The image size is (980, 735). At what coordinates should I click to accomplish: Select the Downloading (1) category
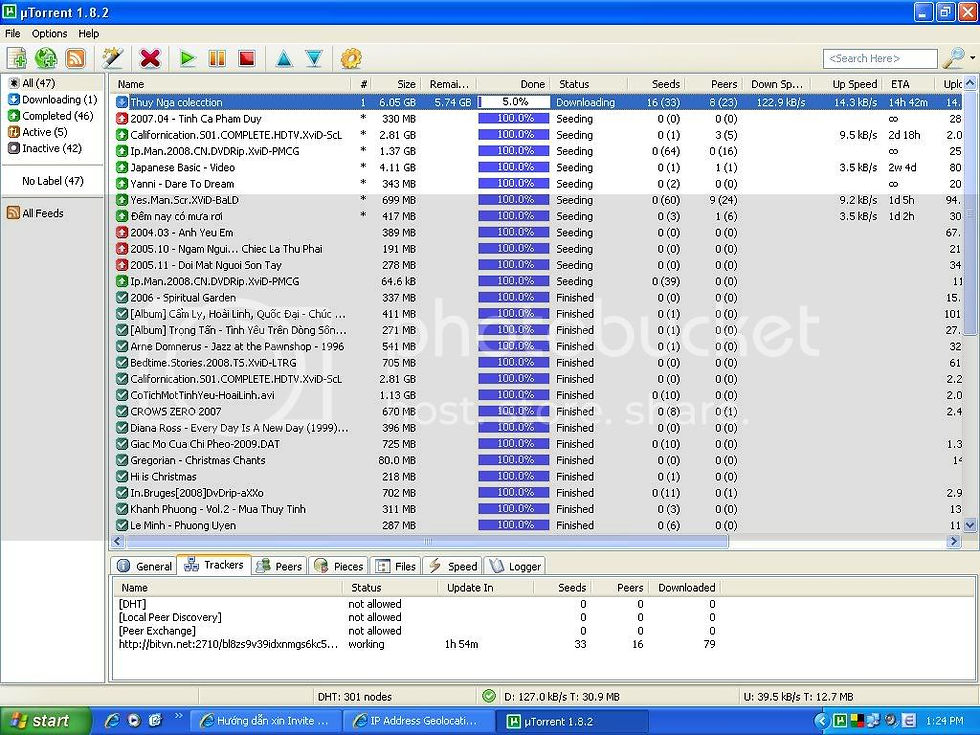coord(52,99)
